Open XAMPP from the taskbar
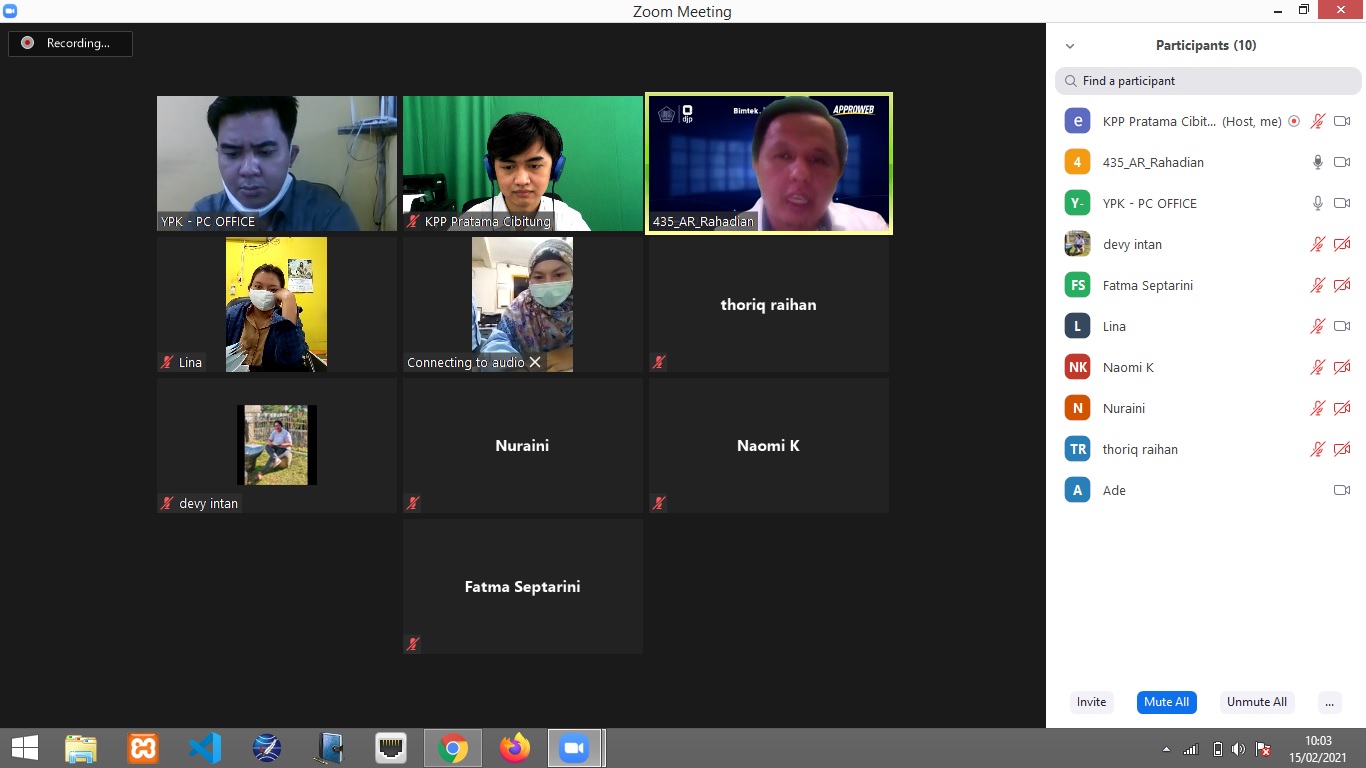 (x=143, y=748)
